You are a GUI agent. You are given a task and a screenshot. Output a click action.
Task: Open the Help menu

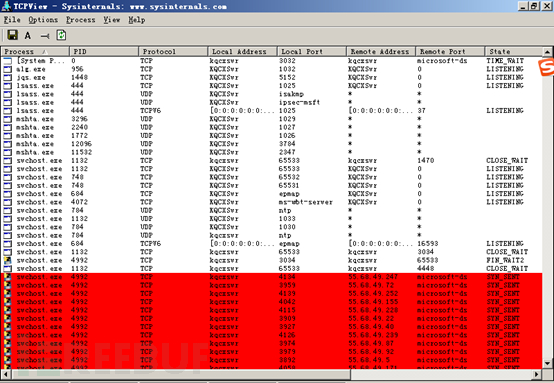pos(136,20)
